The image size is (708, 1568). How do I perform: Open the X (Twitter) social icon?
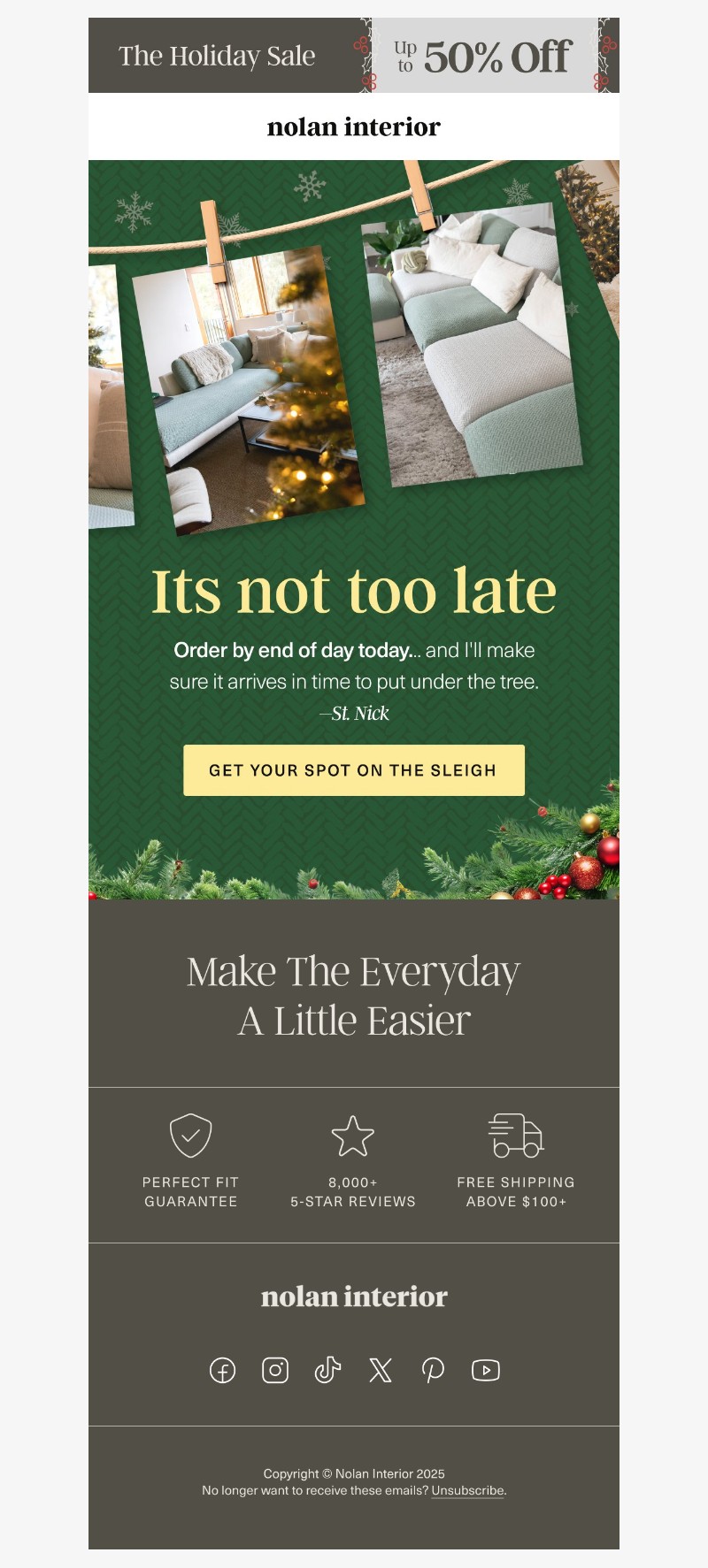(381, 1370)
